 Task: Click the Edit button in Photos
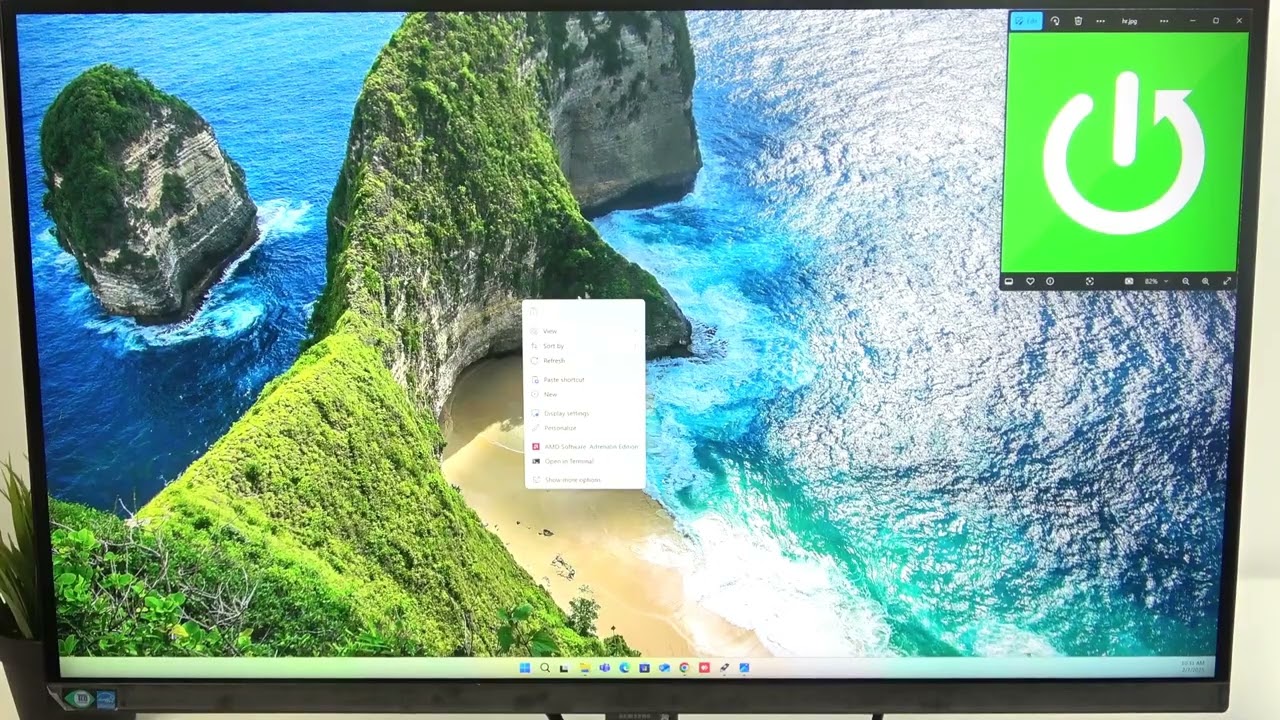(1026, 21)
